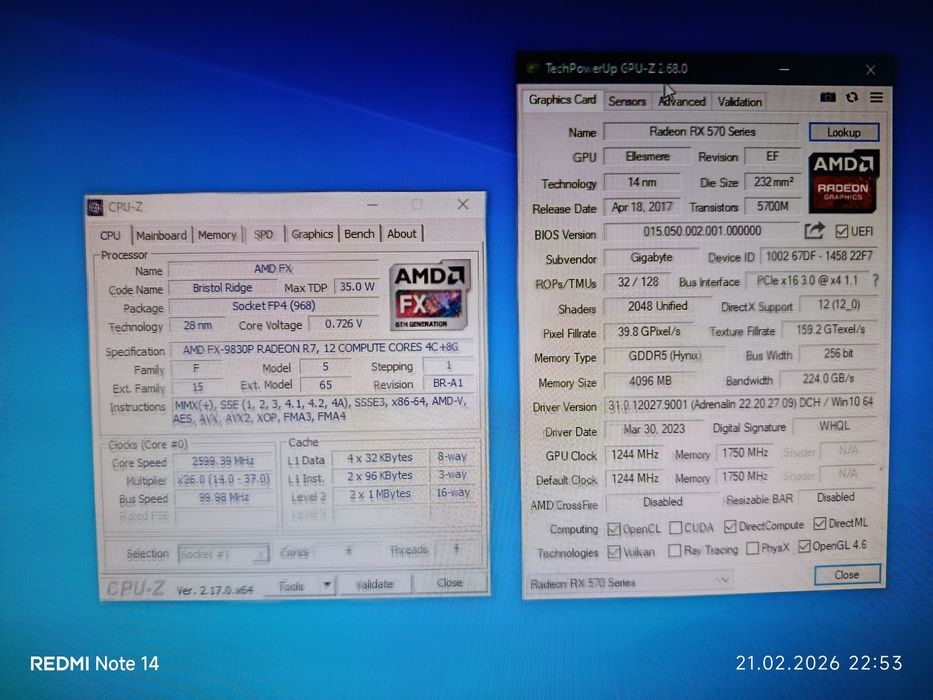Switch to the Graphics Card tab in GPU-Z
Screen dimensions: 933x700
(x=562, y=99)
